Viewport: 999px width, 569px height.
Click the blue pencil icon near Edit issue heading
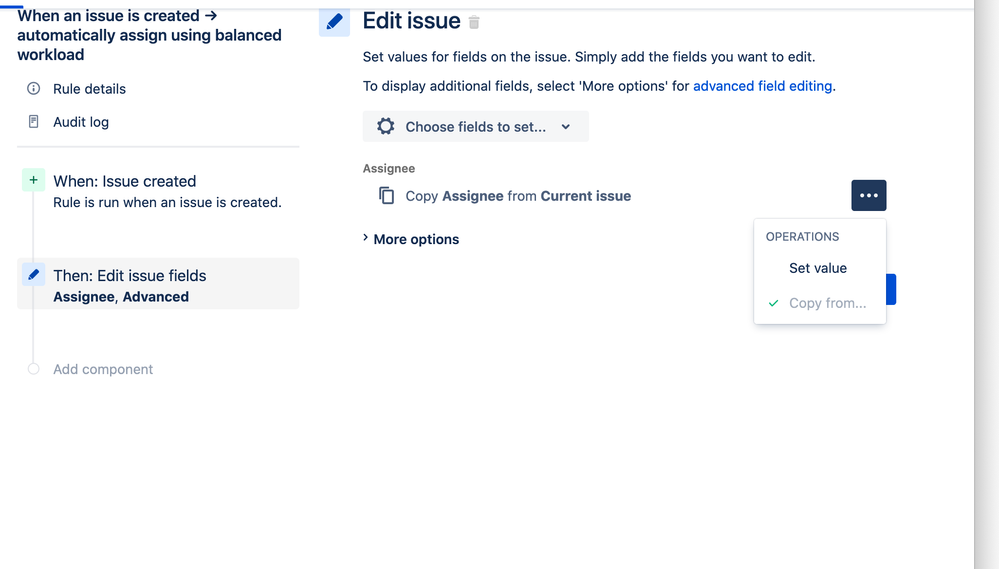[334, 22]
